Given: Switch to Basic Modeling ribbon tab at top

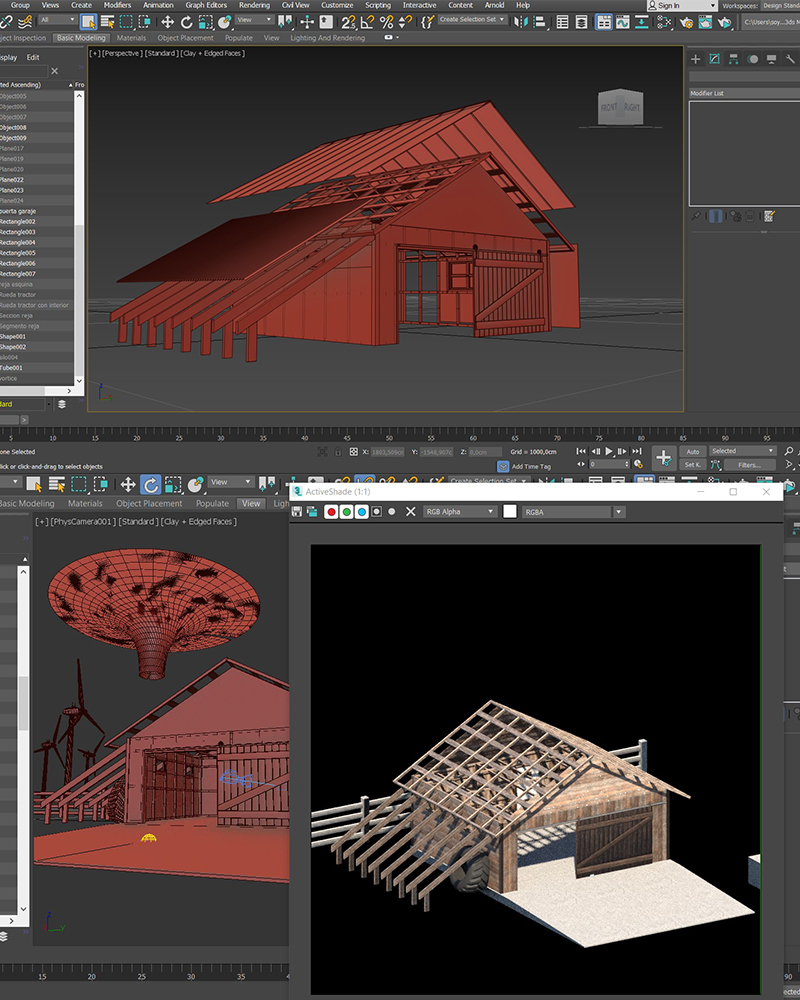Looking at the screenshot, I should 81,38.
